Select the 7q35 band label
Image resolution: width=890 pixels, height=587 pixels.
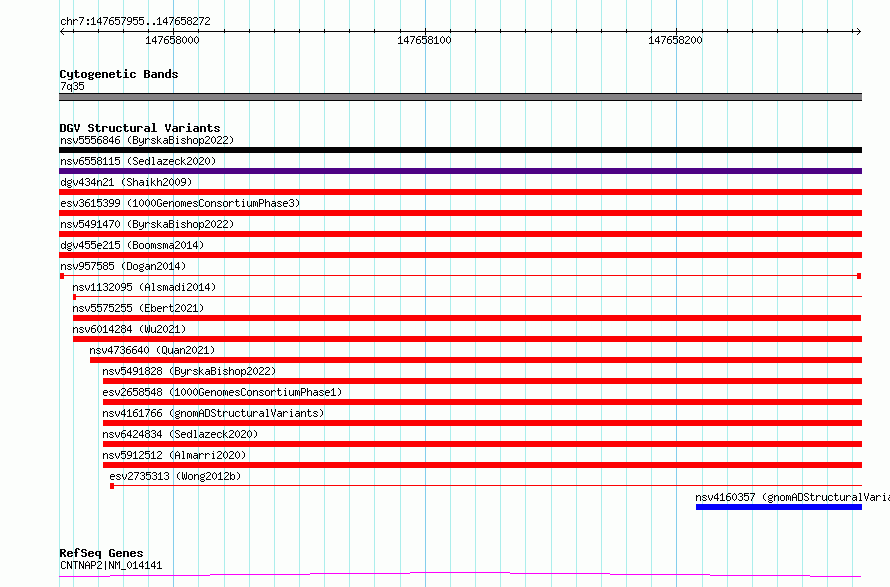(x=72, y=86)
